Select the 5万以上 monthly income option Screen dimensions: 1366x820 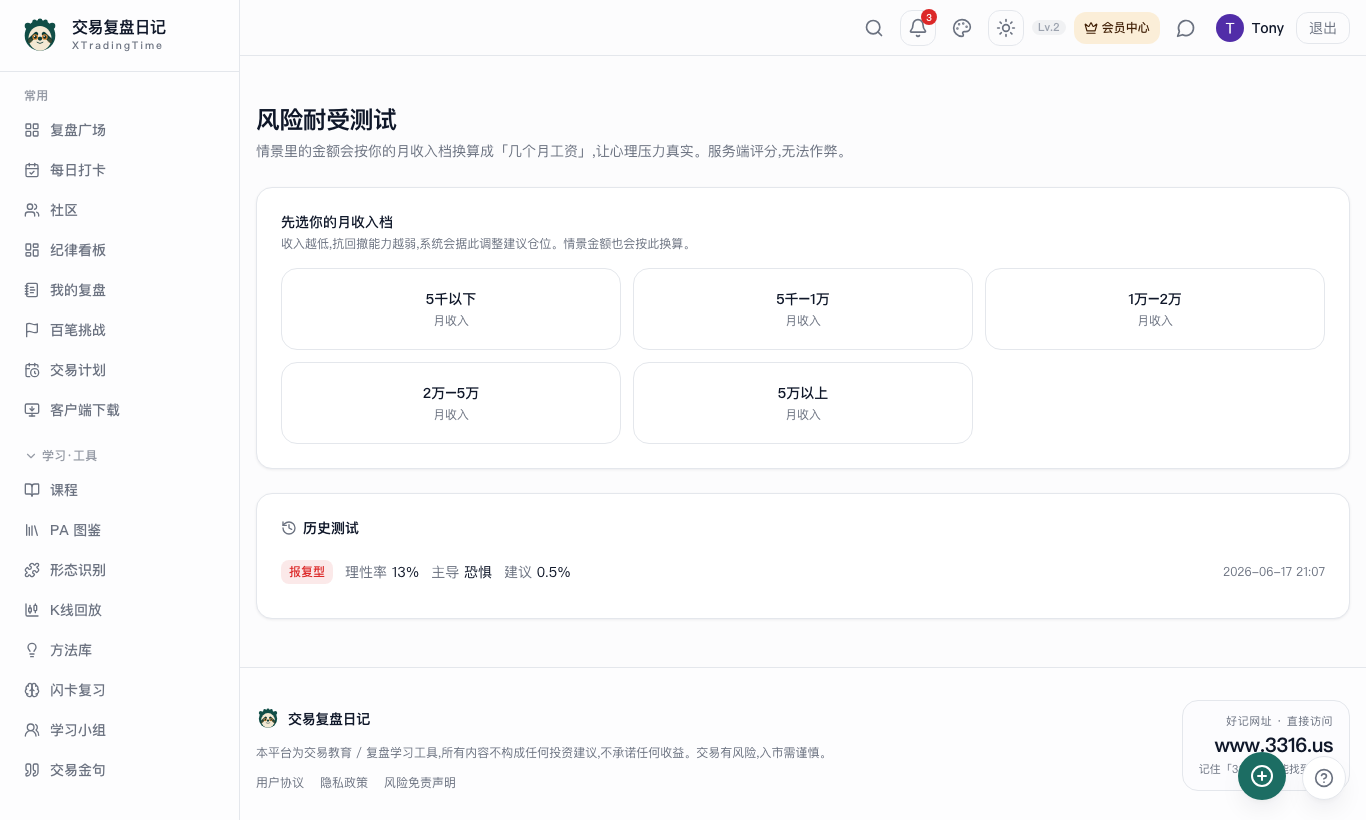click(x=803, y=403)
